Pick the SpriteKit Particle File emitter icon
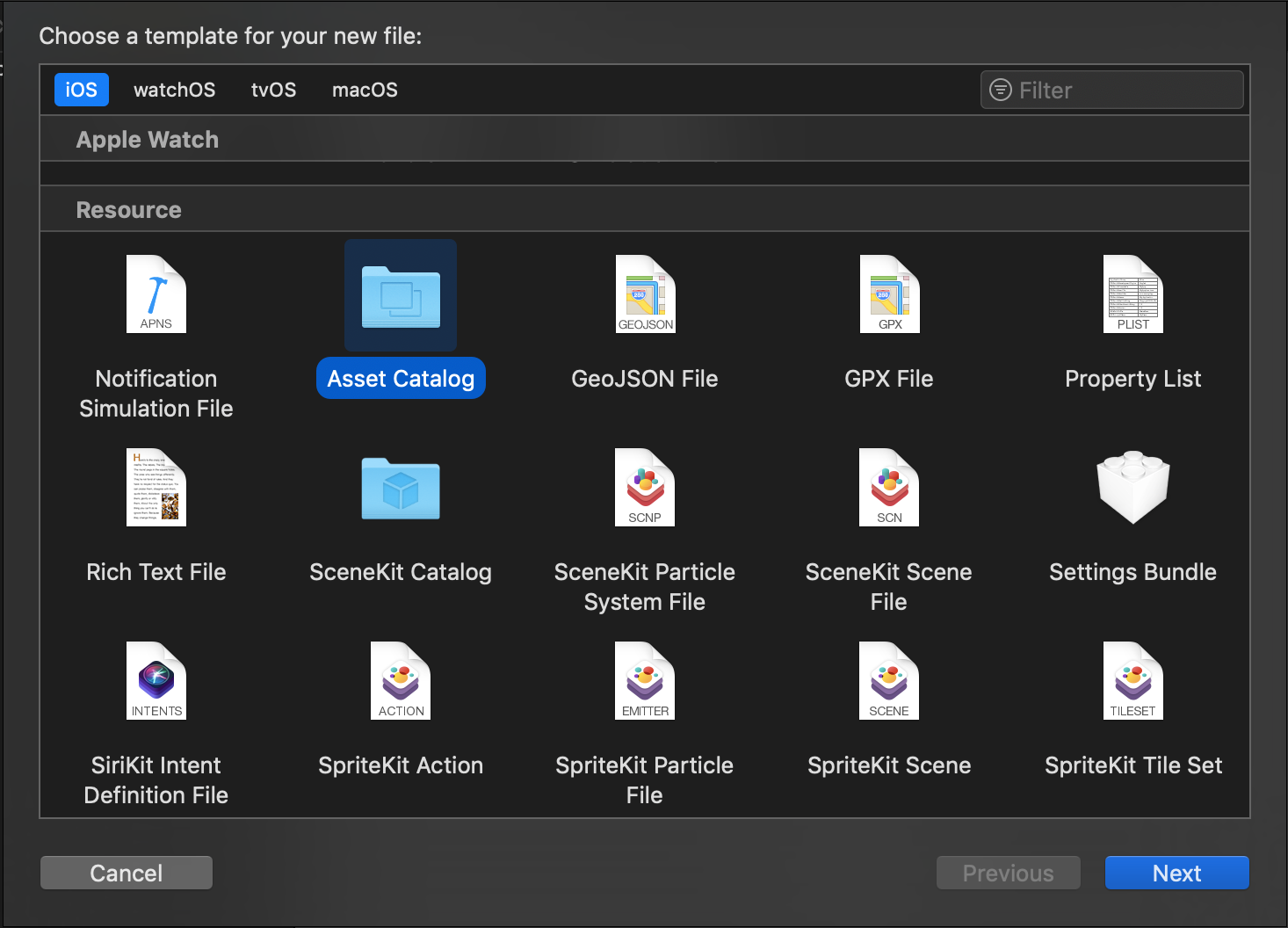1288x928 pixels. point(645,681)
